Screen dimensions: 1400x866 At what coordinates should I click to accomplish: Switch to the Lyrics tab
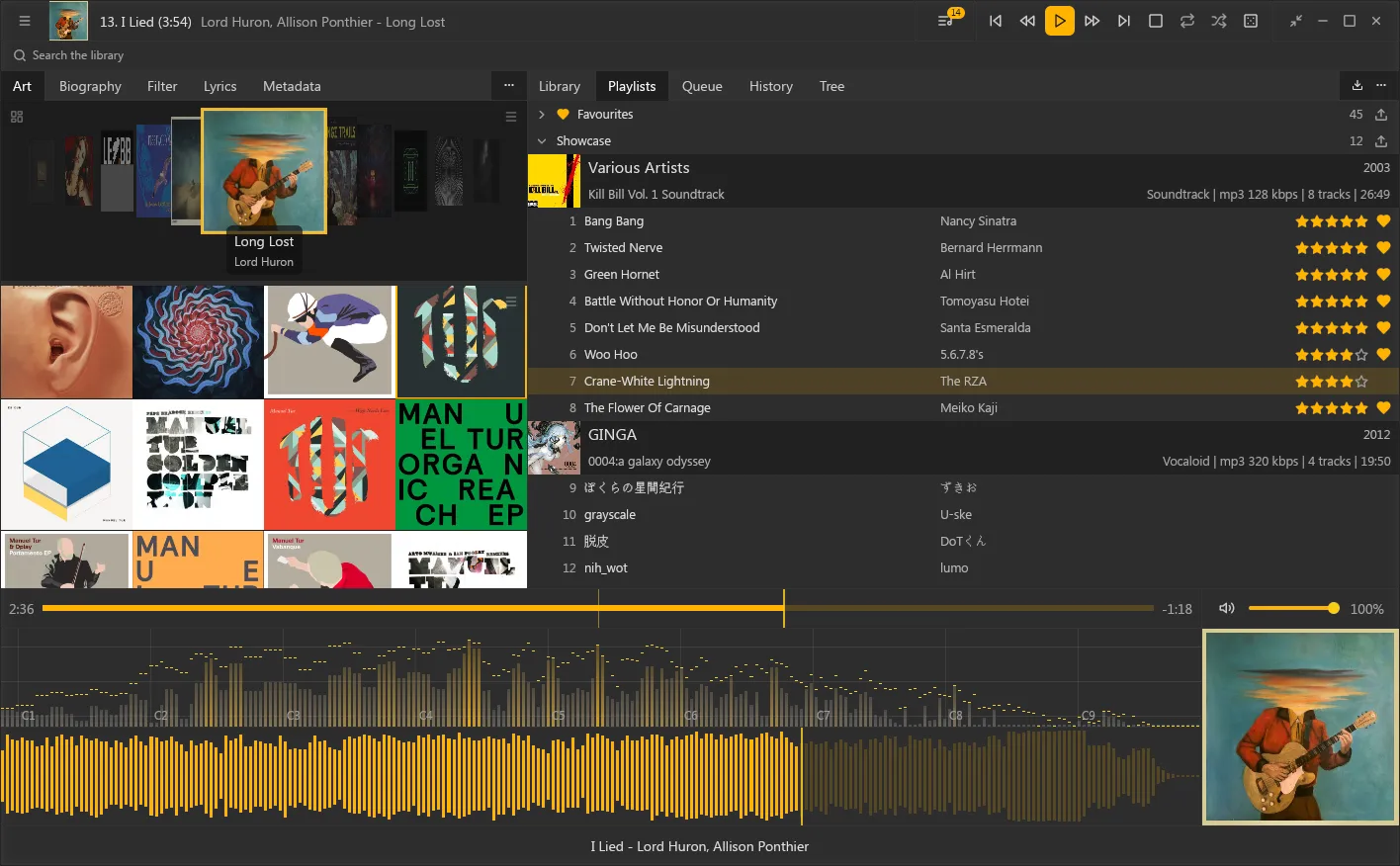[219, 86]
